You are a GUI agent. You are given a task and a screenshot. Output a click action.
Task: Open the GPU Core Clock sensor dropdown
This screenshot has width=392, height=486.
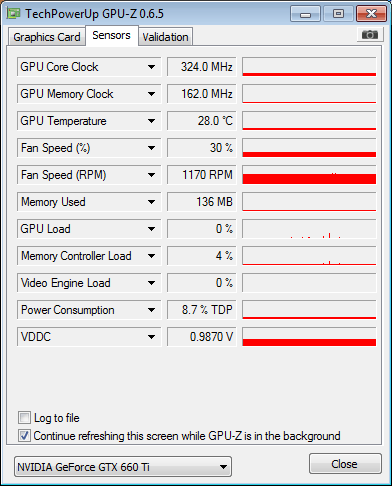pos(89,67)
